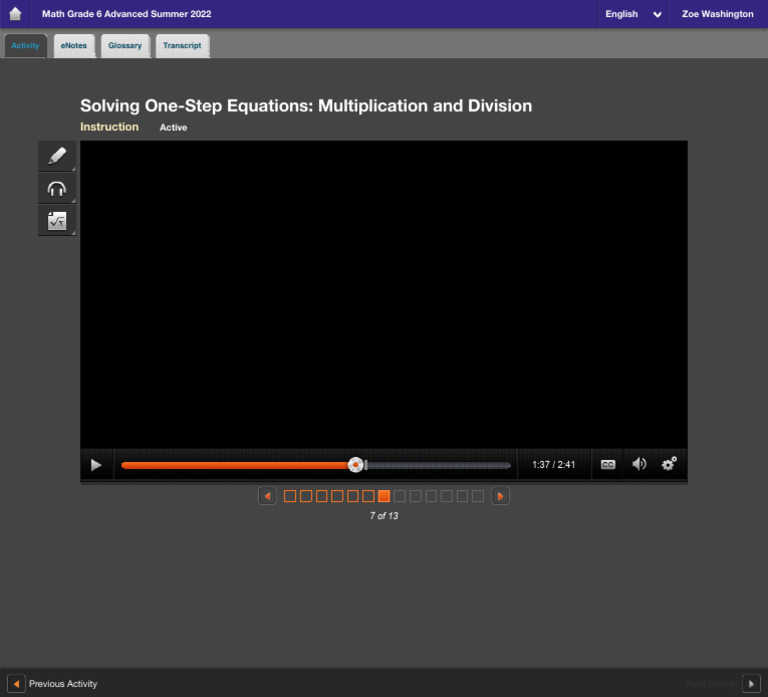Go to next frame with right arrow

tap(500, 496)
